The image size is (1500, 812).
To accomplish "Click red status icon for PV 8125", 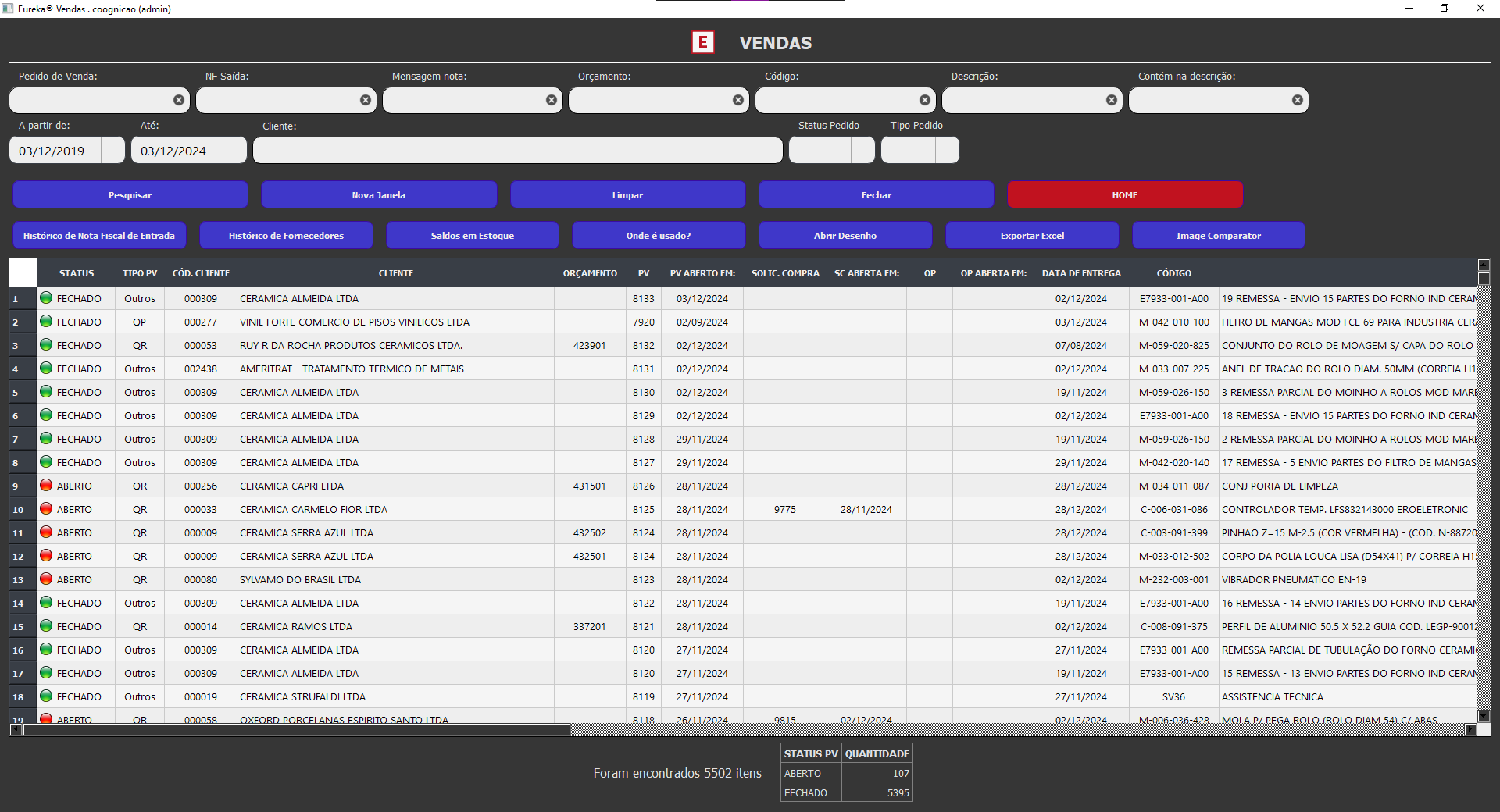I will point(46,508).
